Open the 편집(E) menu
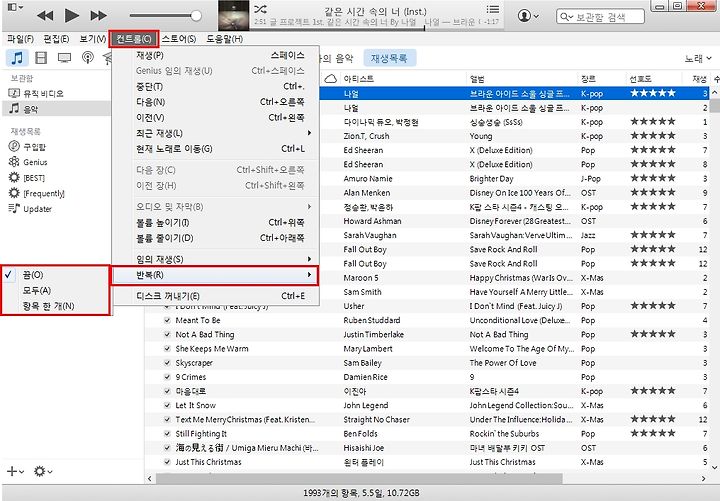This screenshot has width=720, height=501. (56, 39)
